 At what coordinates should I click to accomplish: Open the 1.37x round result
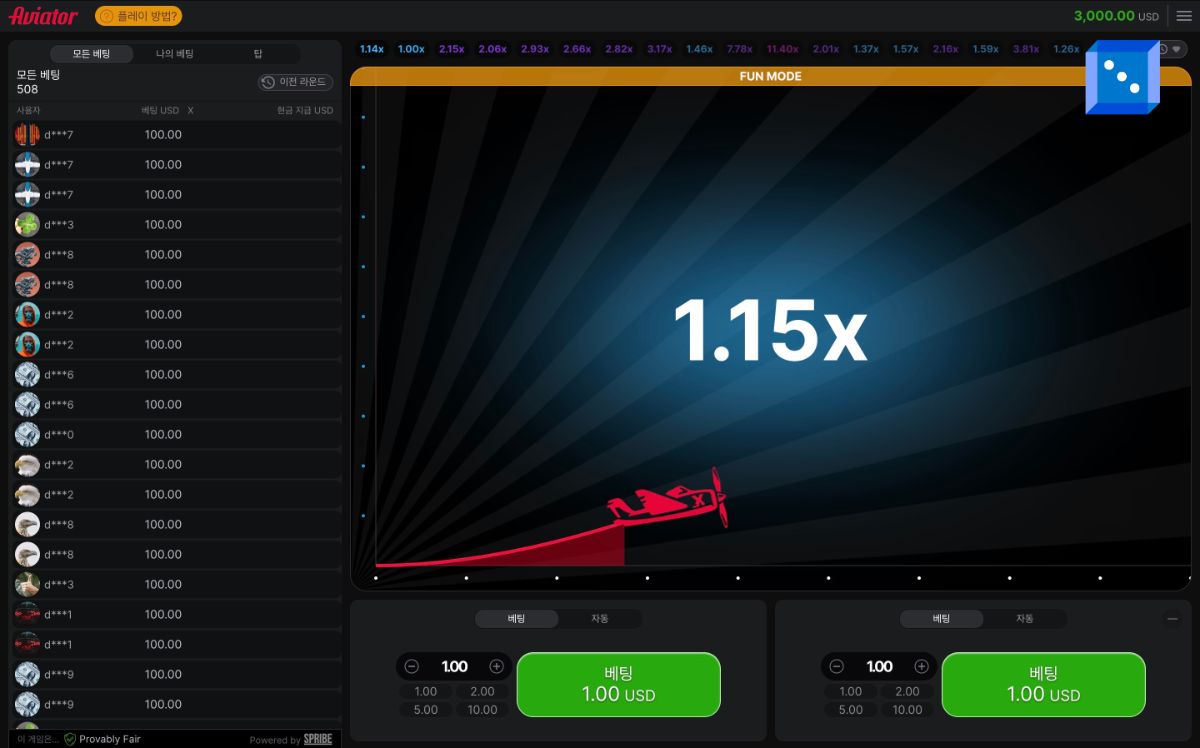tap(866, 49)
